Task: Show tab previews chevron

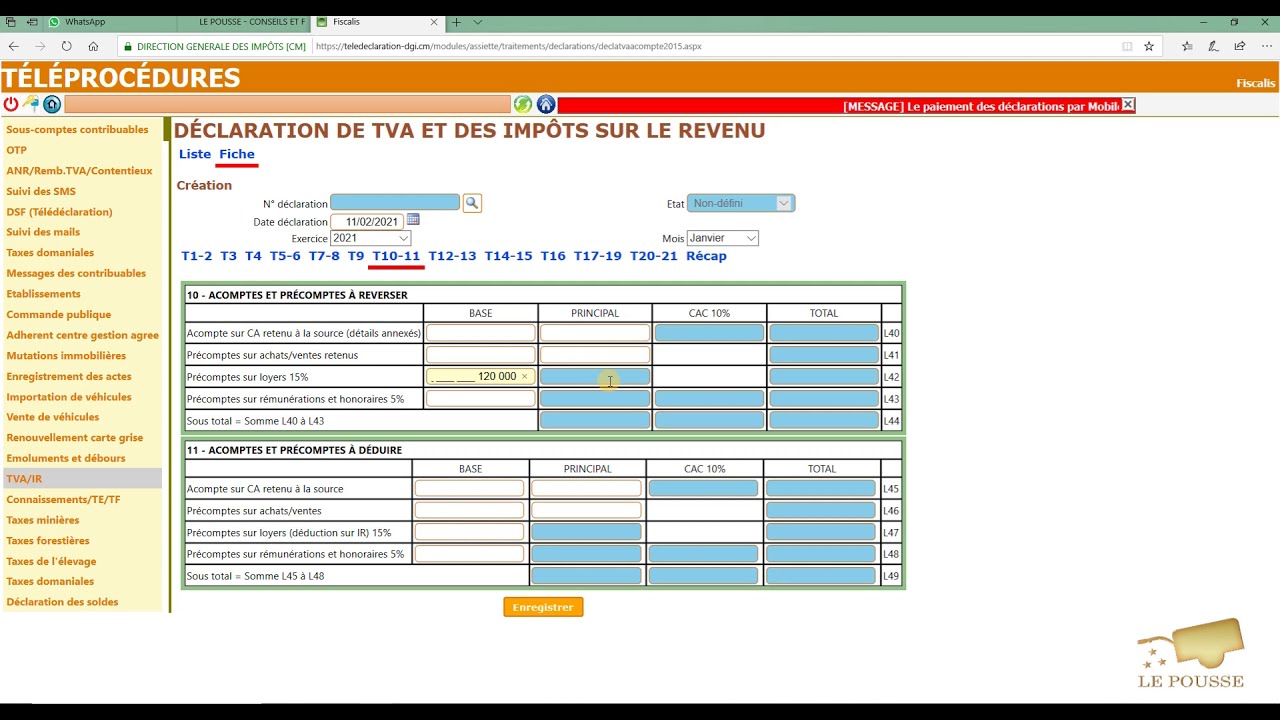Action: tap(478, 22)
